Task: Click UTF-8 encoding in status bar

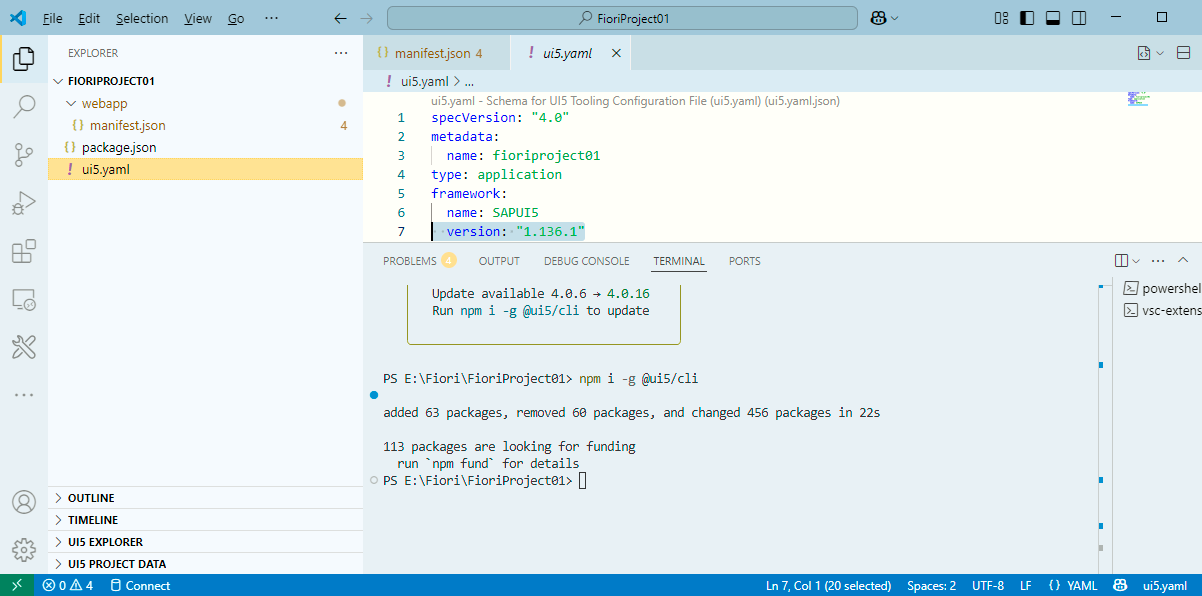Action: pos(988,585)
